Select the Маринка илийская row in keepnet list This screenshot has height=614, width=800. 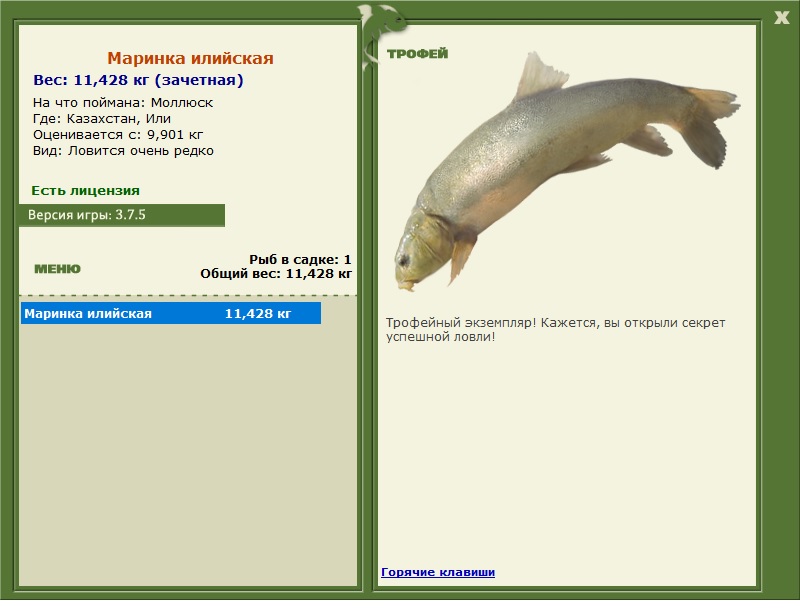tap(171, 313)
